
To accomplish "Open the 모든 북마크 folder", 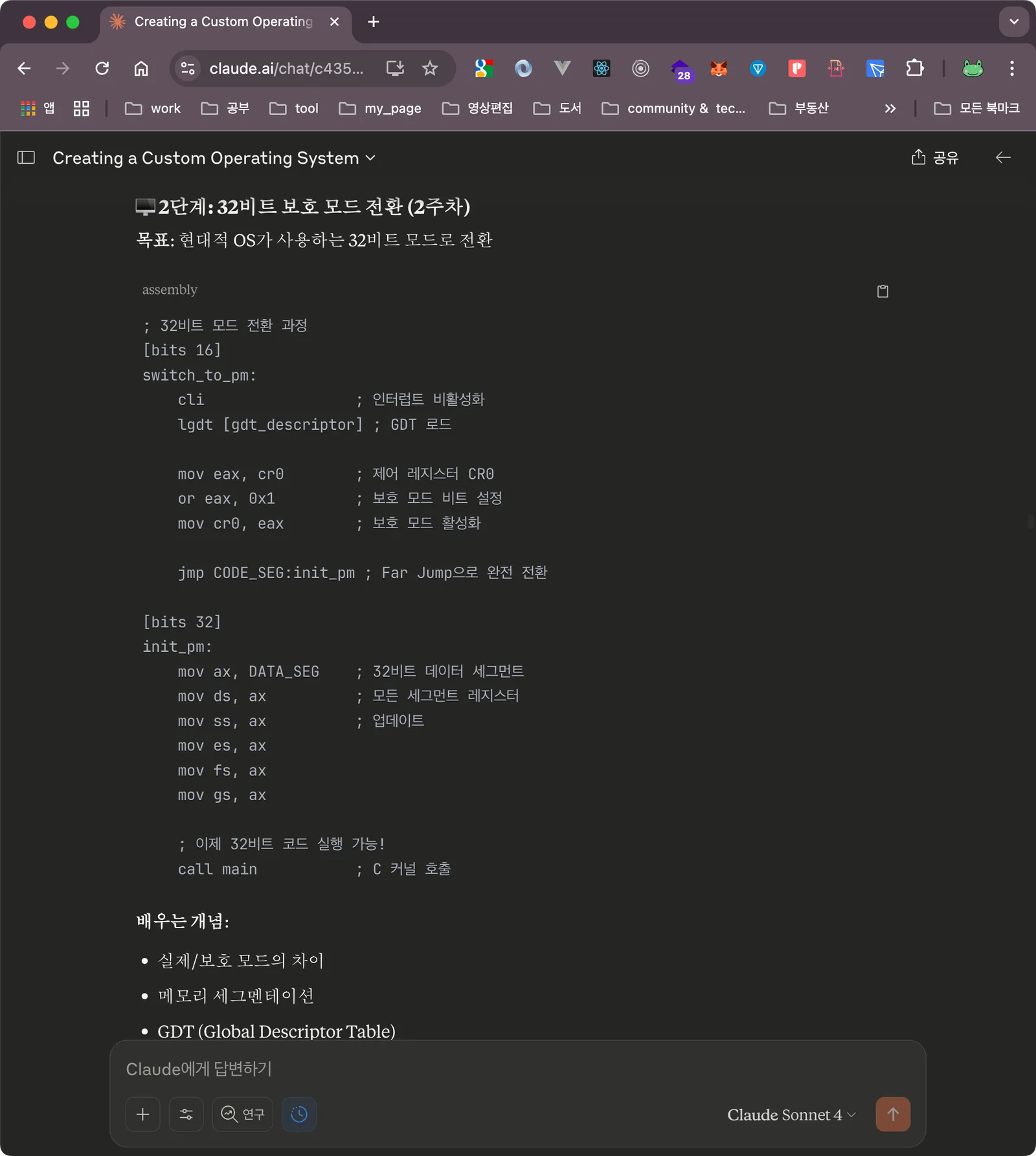I will (976, 109).
